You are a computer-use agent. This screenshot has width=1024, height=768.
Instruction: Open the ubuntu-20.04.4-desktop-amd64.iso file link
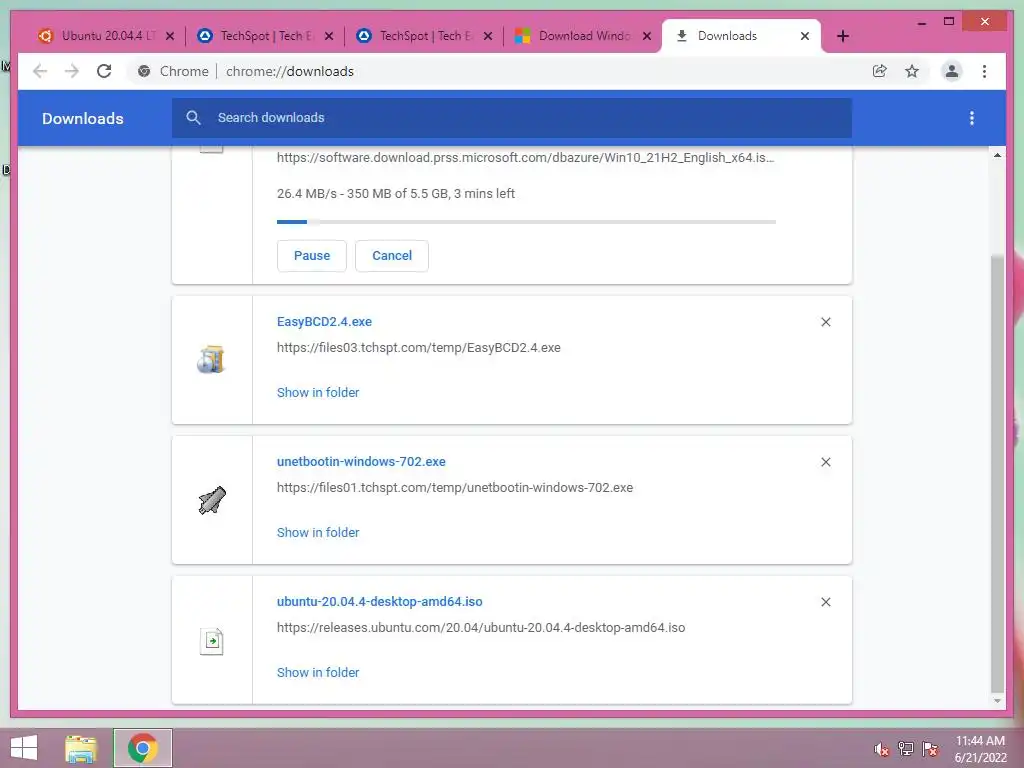coord(379,601)
